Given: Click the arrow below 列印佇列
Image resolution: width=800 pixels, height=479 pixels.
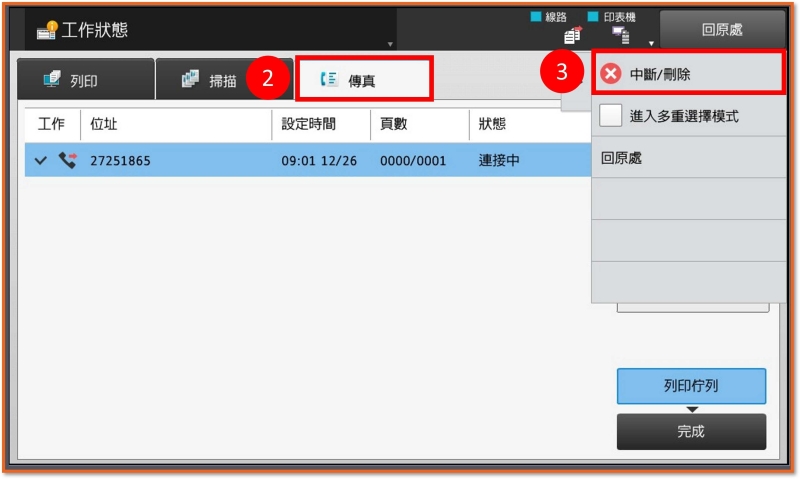Looking at the screenshot, I should point(692,409).
